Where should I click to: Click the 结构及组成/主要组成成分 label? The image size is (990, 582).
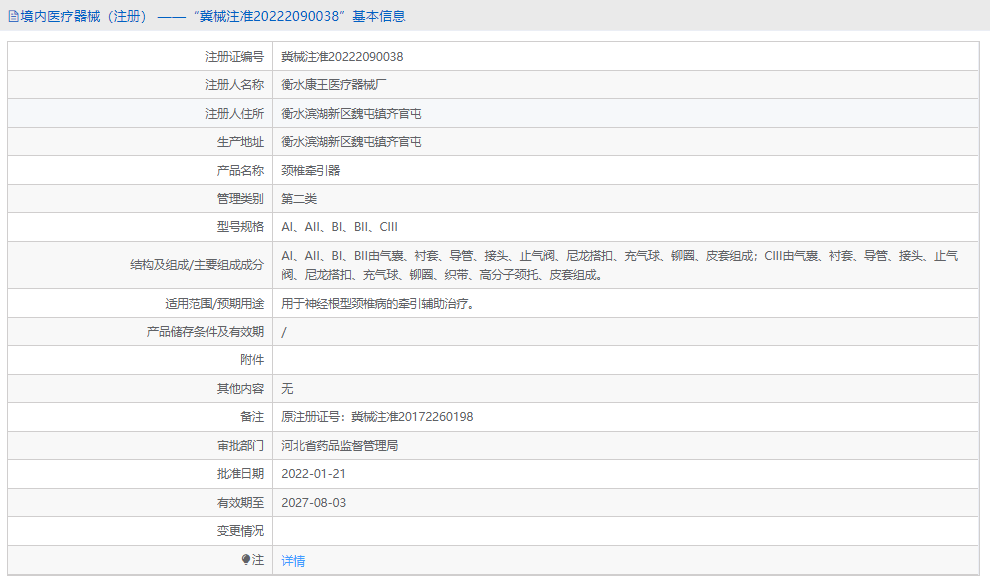(197, 265)
